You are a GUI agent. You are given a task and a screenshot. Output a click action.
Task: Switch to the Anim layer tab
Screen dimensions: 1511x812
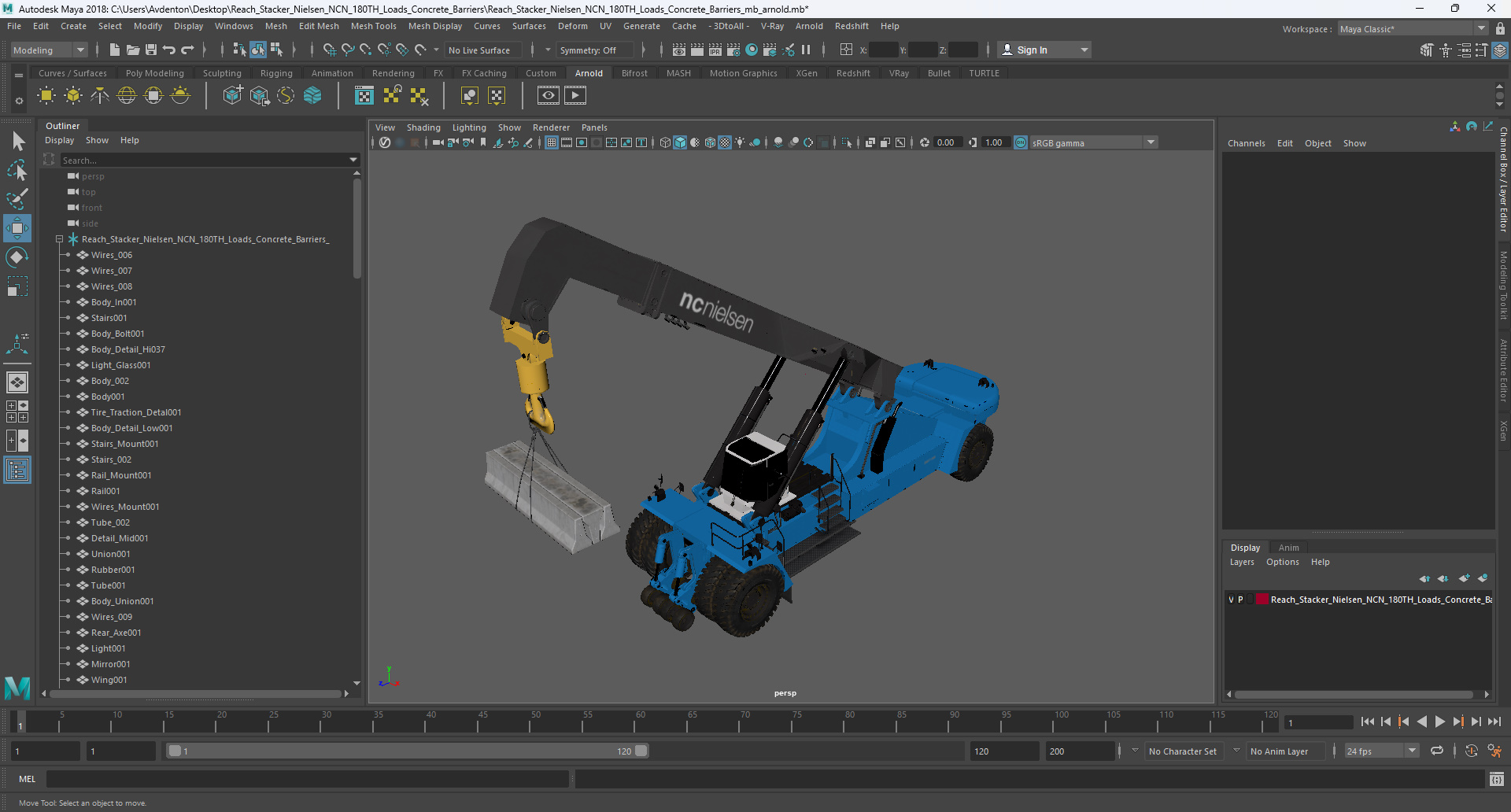1288,548
